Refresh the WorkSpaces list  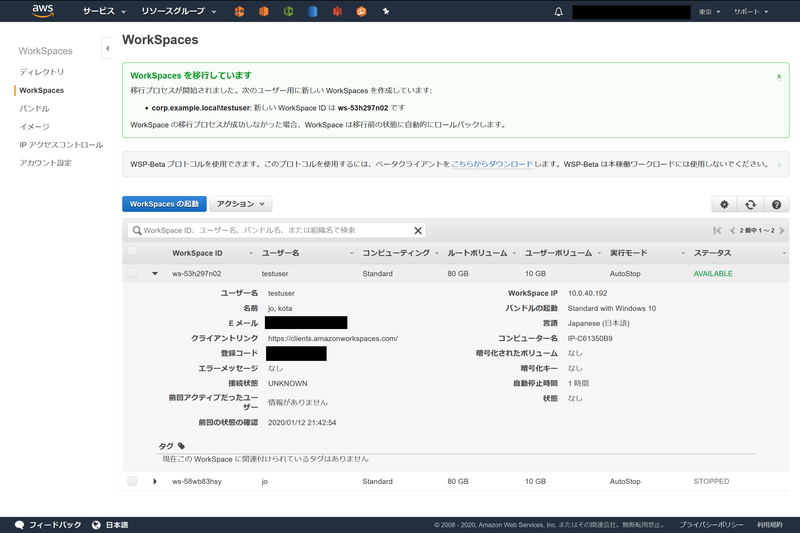coord(750,205)
